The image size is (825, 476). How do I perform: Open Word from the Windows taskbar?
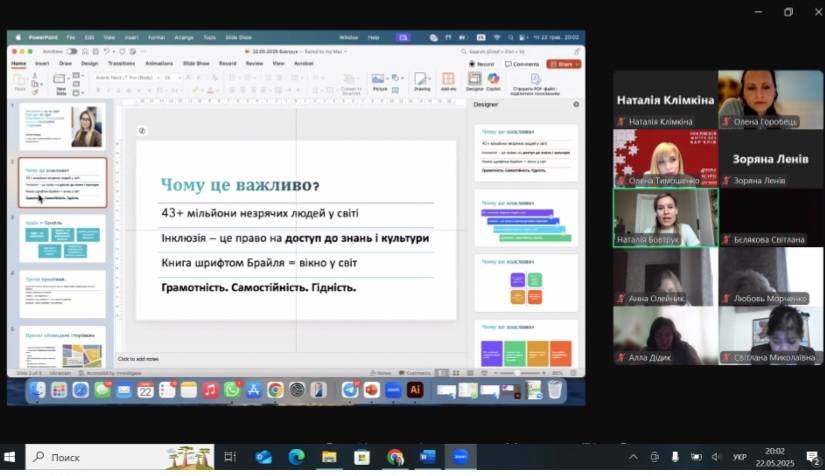428,457
